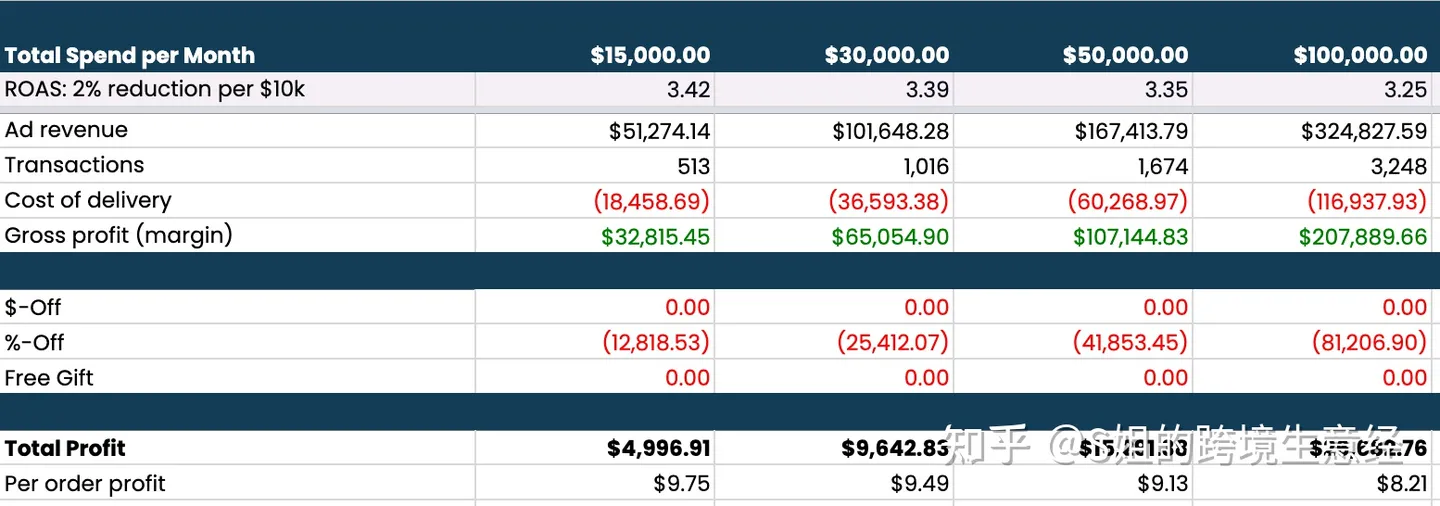
Task: Click the ROAS 2% reduction row label
Action: point(155,90)
